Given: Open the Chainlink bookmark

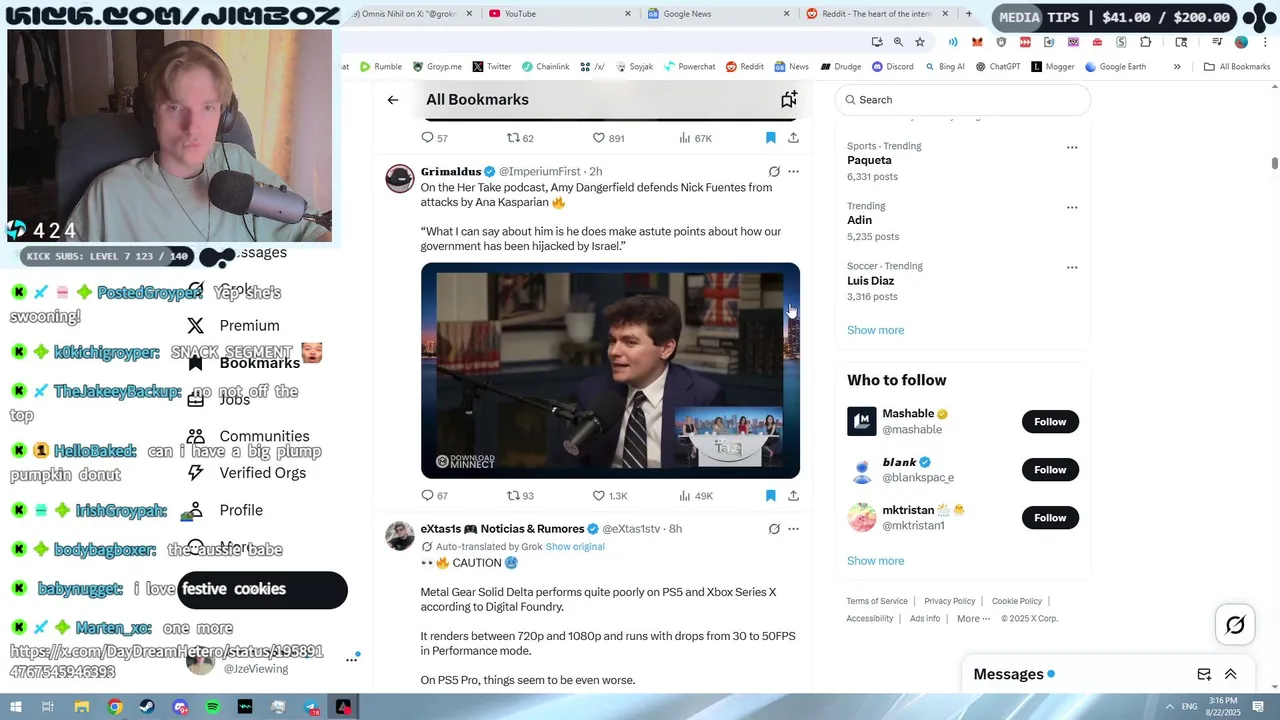Looking at the screenshot, I should [x=545, y=67].
